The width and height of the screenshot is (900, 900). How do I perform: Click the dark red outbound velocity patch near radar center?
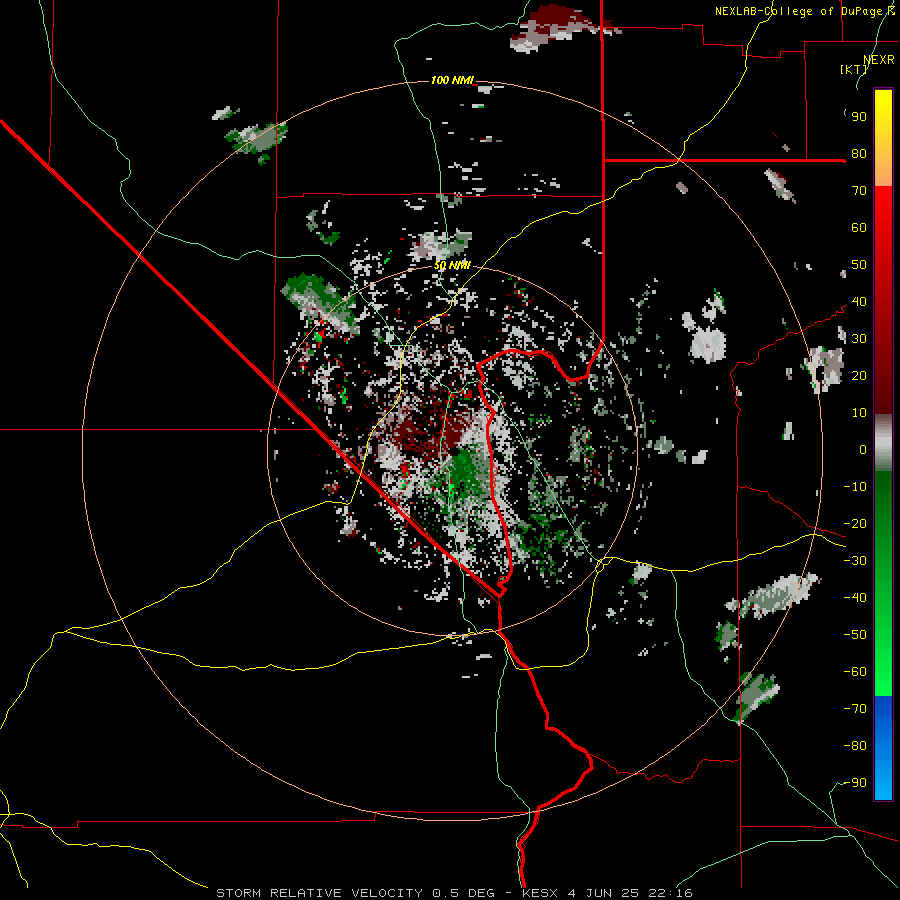(x=428, y=430)
